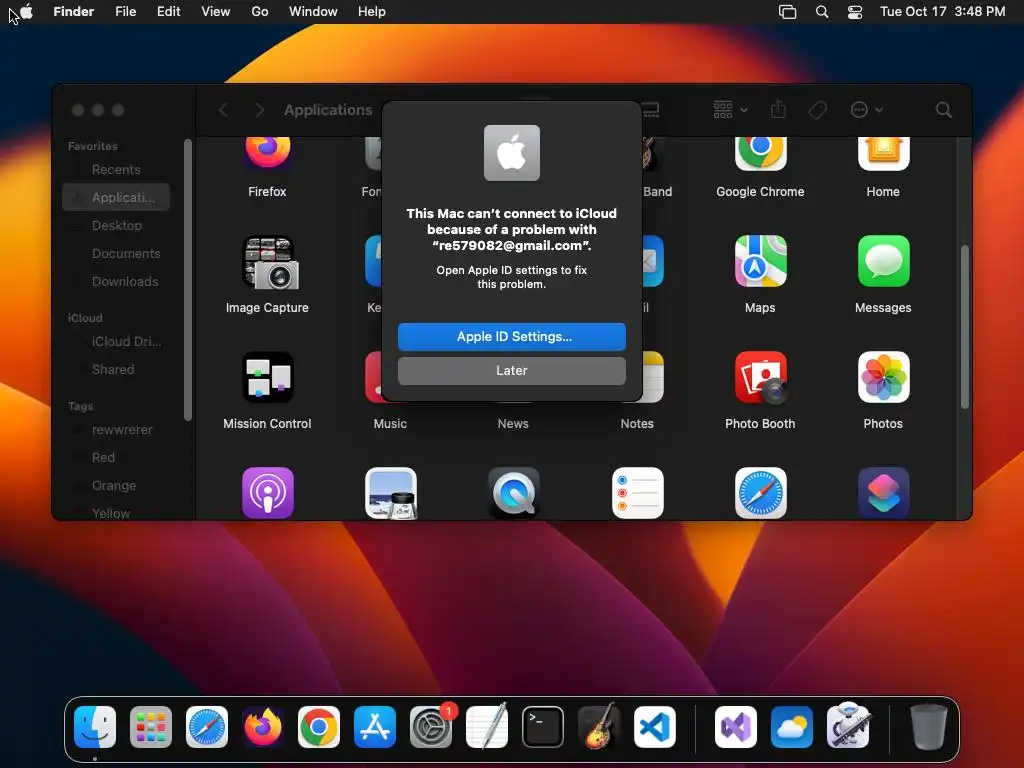Open the Trash in the Dock
The image size is (1024, 768).
[929, 727]
